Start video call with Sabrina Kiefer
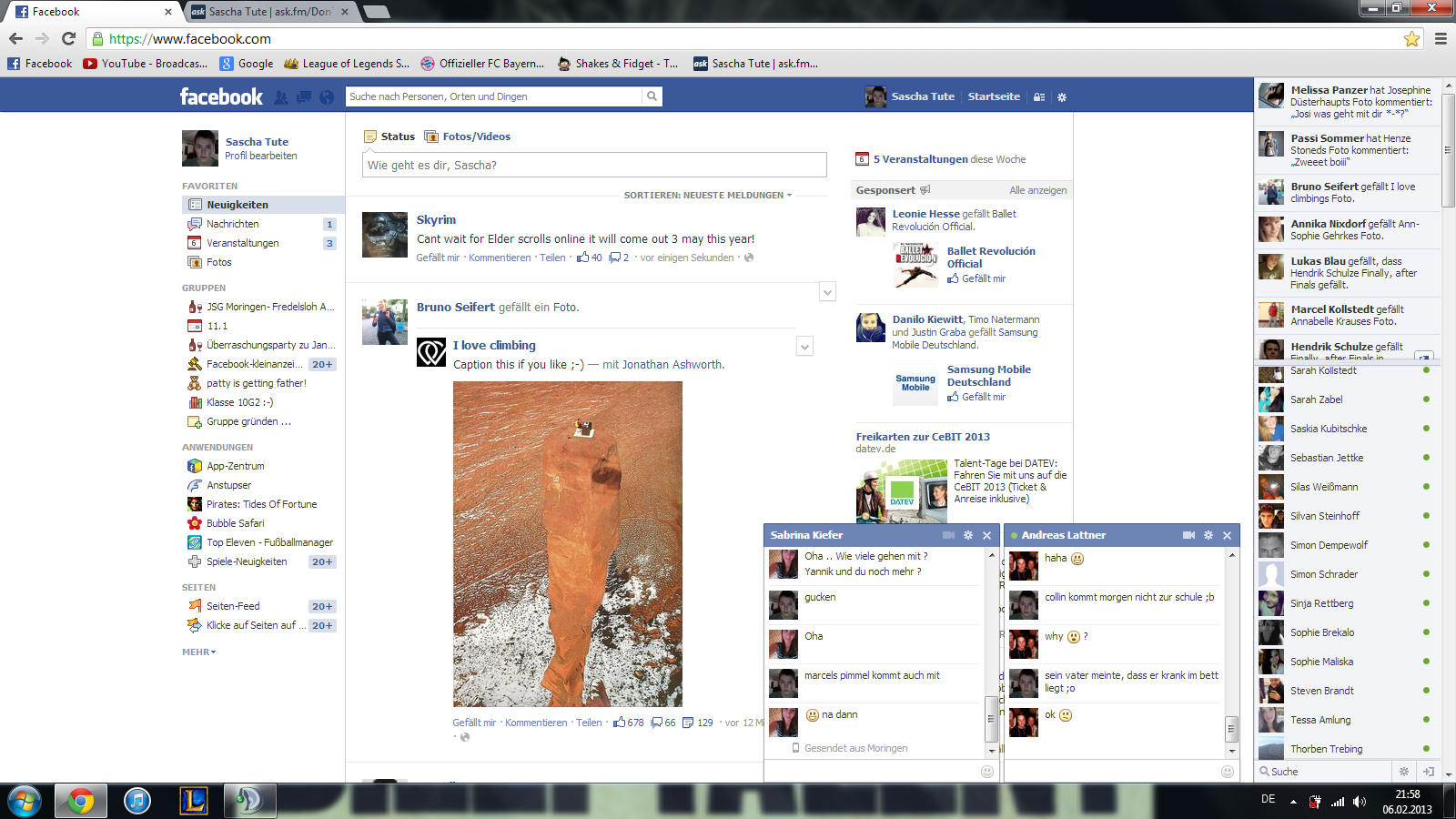Viewport: 1456px width, 819px height. pos(948,535)
